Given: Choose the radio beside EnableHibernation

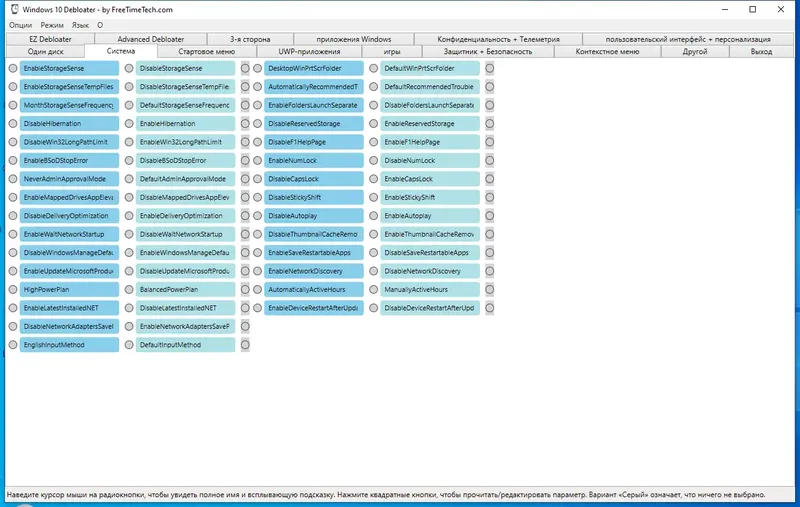Looking at the screenshot, I should 129,123.
